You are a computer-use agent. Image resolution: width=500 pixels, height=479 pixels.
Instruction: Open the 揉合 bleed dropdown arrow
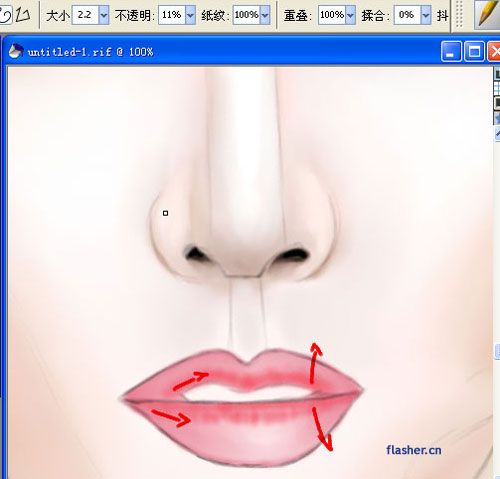tap(426, 15)
